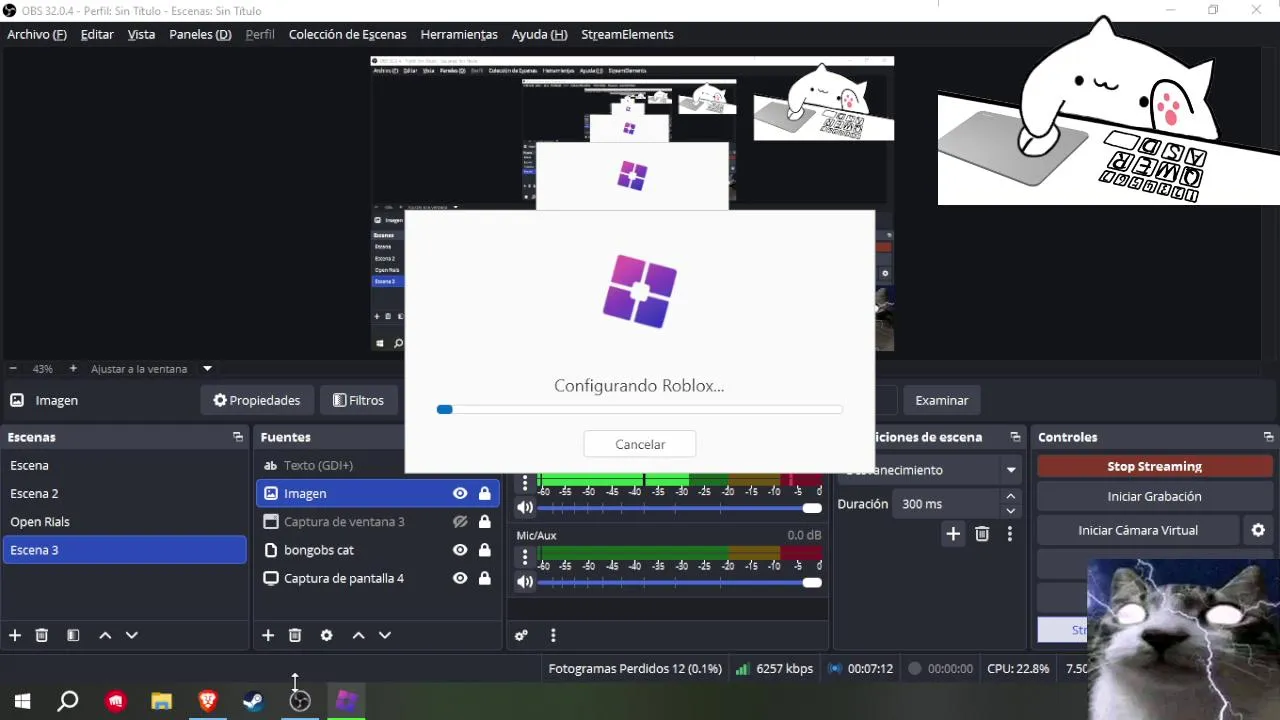Open advanced audio properties gear icon
The image size is (1280, 720).
[521, 635]
